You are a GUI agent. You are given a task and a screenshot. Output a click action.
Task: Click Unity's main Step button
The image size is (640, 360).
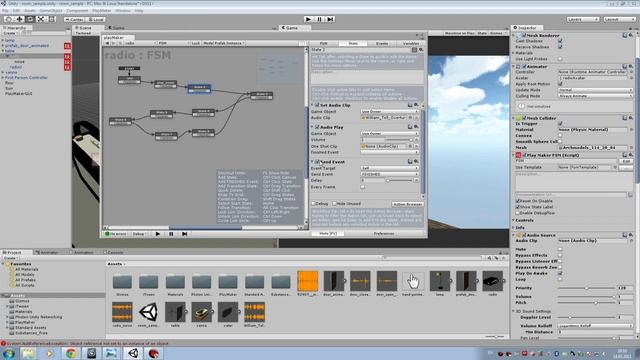[x=330, y=19]
